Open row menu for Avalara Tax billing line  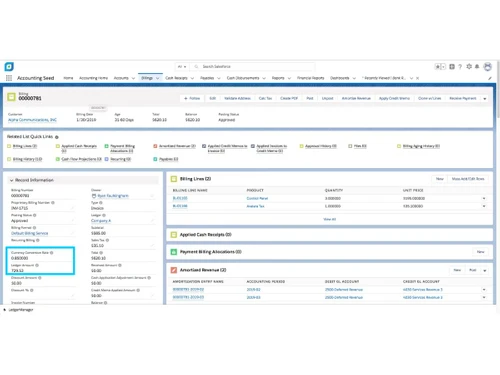(484, 206)
